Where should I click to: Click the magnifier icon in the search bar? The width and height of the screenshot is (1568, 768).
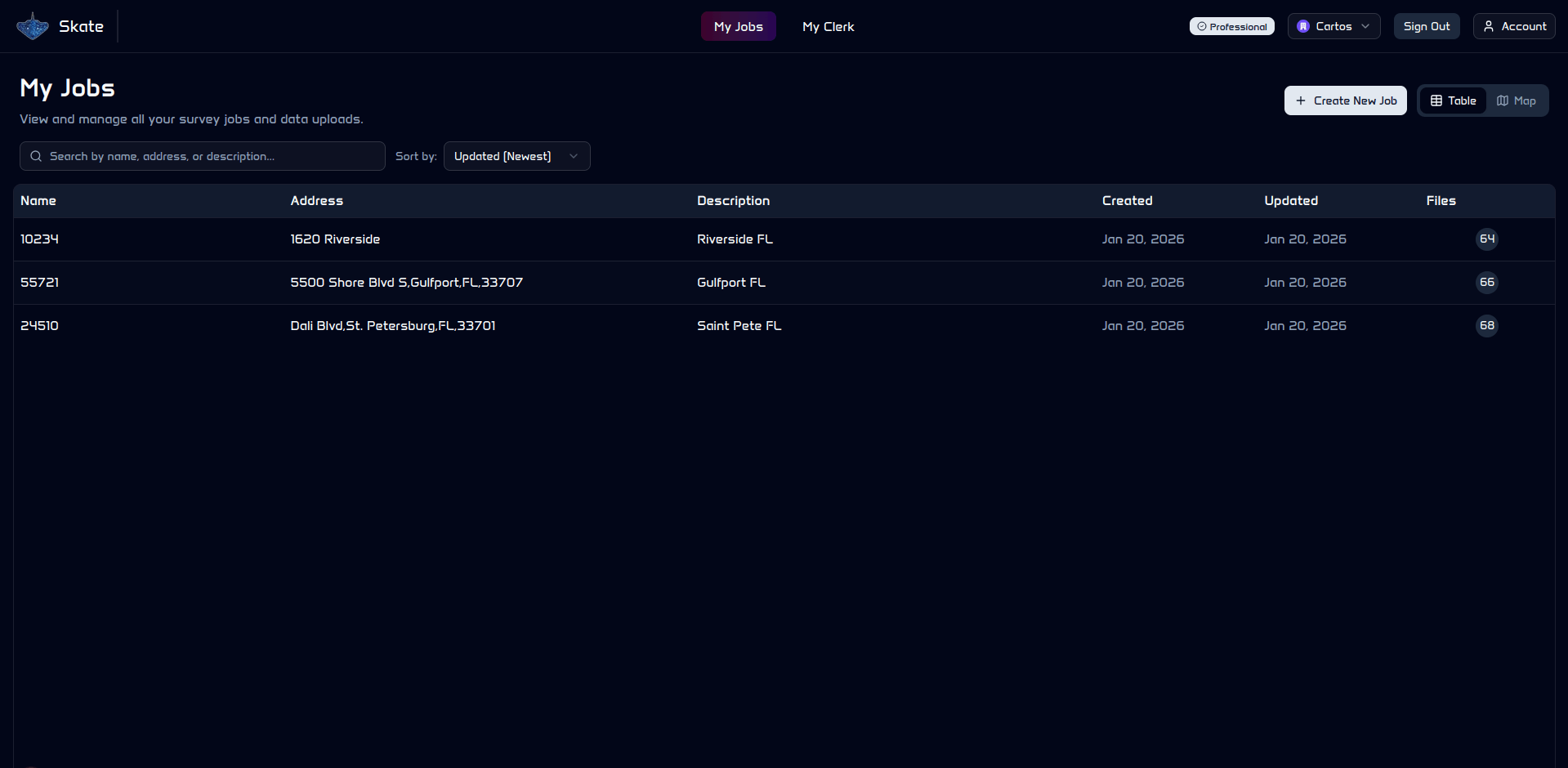[x=36, y=156]
